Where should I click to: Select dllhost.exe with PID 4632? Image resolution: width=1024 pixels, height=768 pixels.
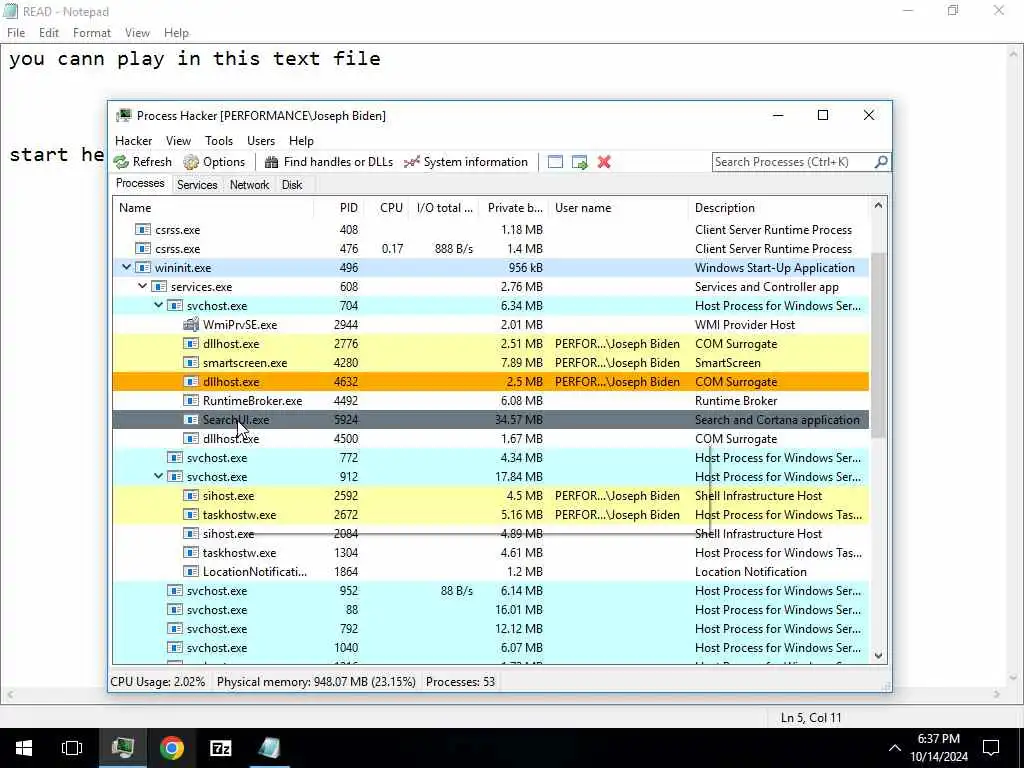click(x=490, y=381)
